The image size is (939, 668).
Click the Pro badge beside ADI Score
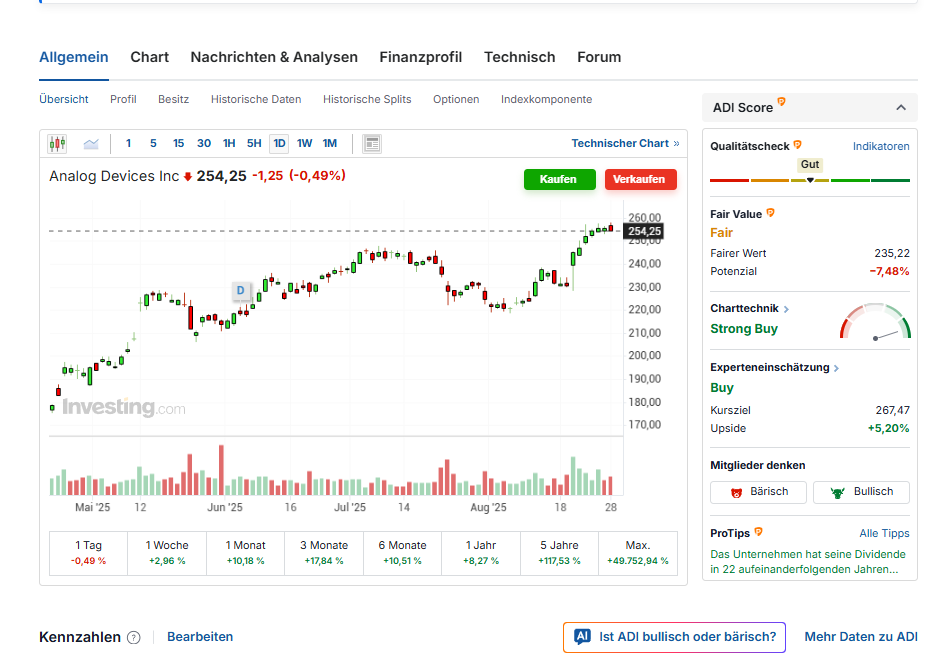pos(781,102)
